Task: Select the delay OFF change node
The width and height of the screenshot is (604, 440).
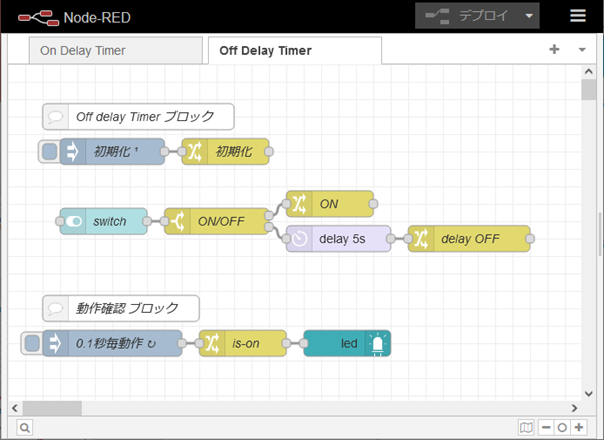Action: pos(470,239)
